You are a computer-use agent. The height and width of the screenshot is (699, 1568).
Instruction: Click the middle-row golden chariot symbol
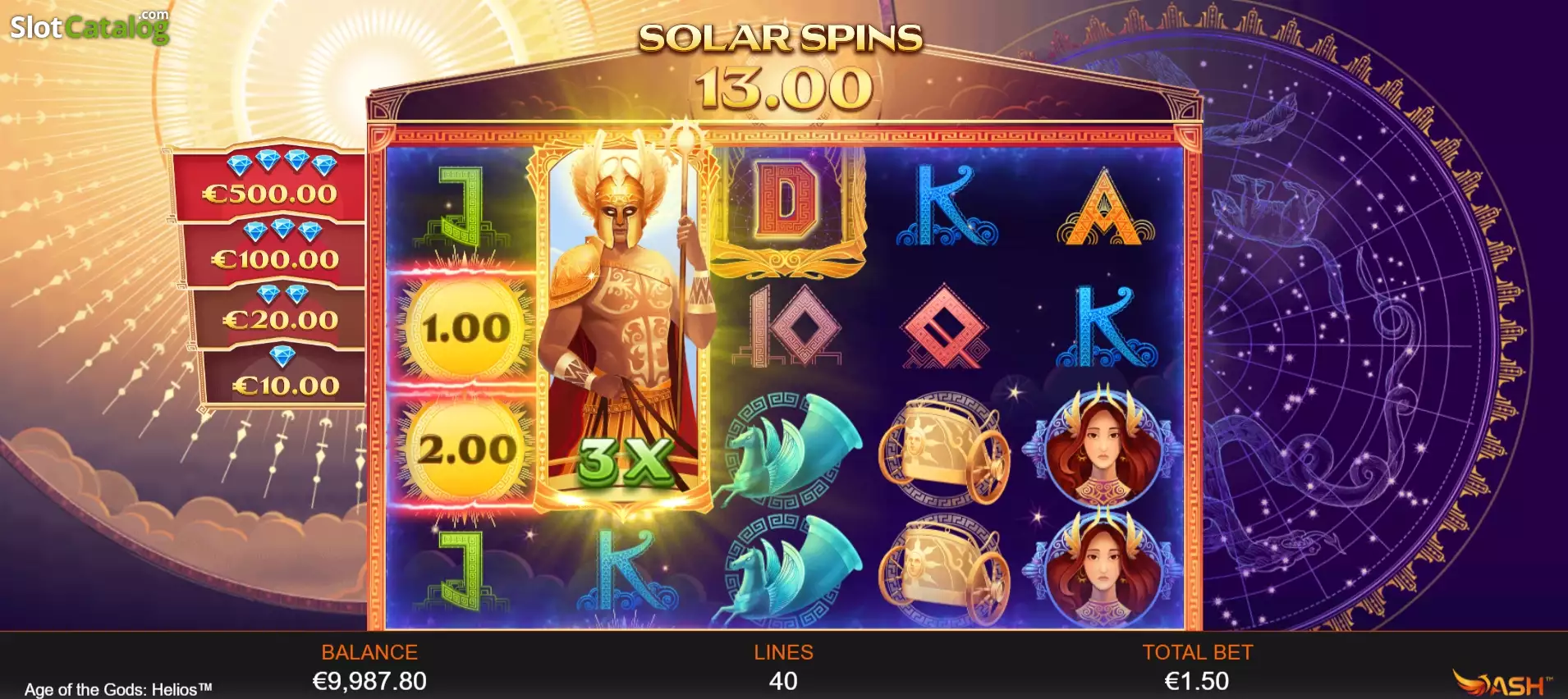point(944,448)
